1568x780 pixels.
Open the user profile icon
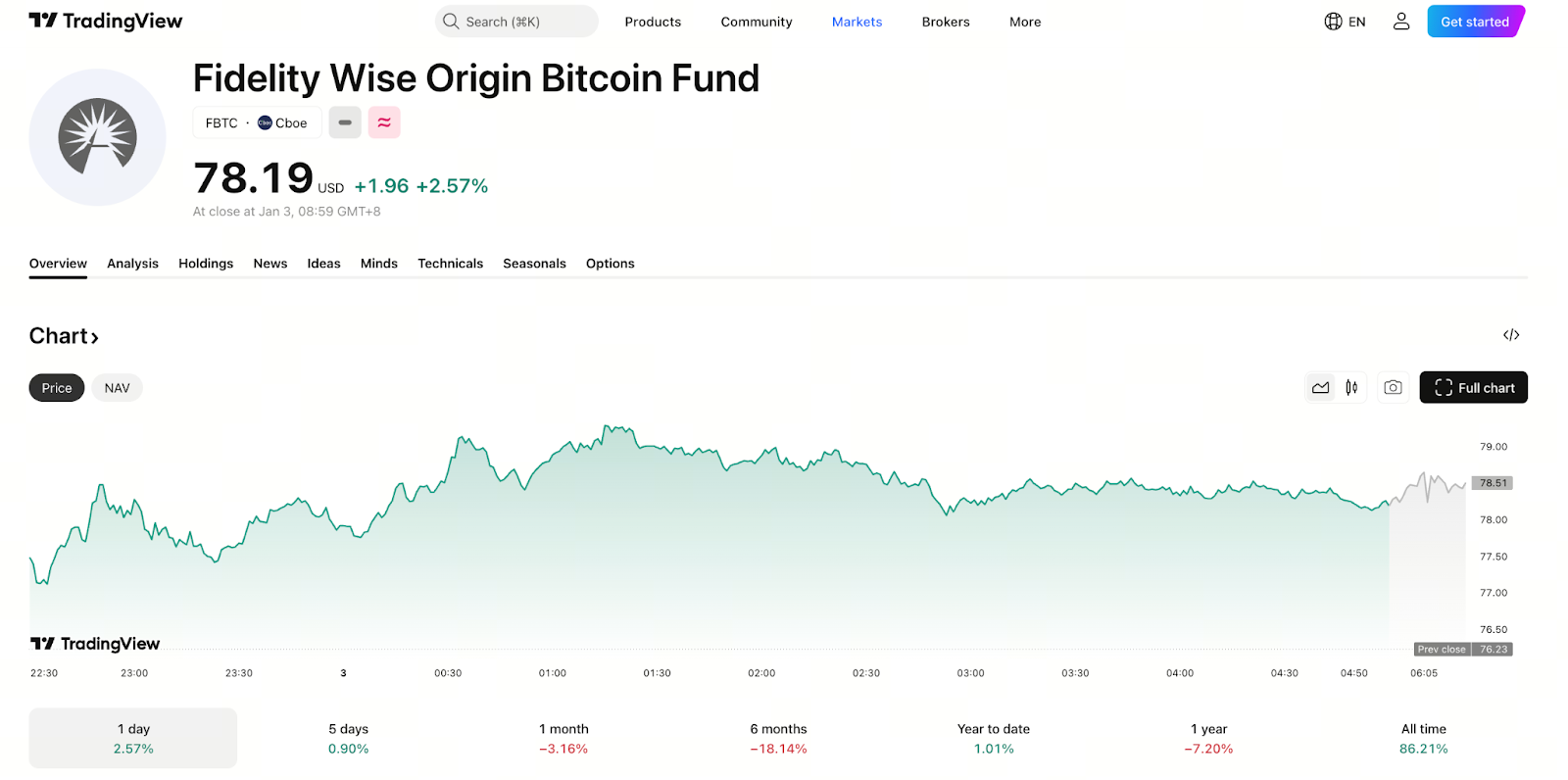(x=1401, y=22)
